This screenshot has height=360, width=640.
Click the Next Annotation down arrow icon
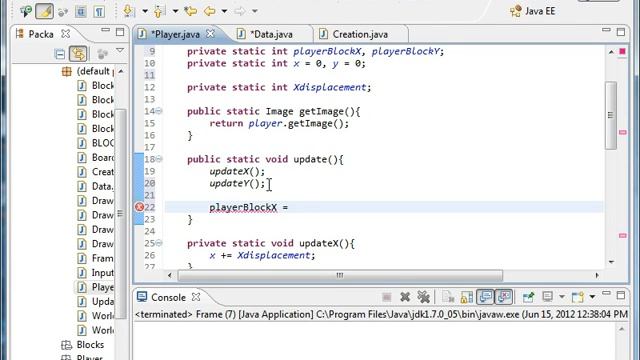tap(129, 11)
